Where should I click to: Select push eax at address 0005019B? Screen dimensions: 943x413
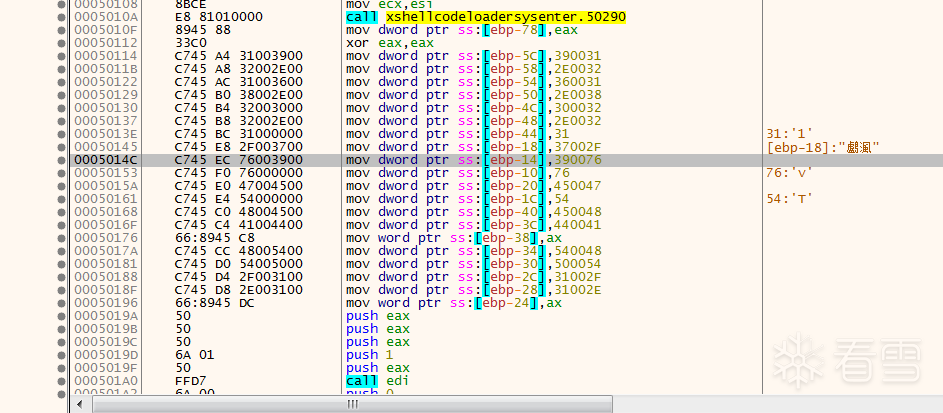tap(378, 329)
